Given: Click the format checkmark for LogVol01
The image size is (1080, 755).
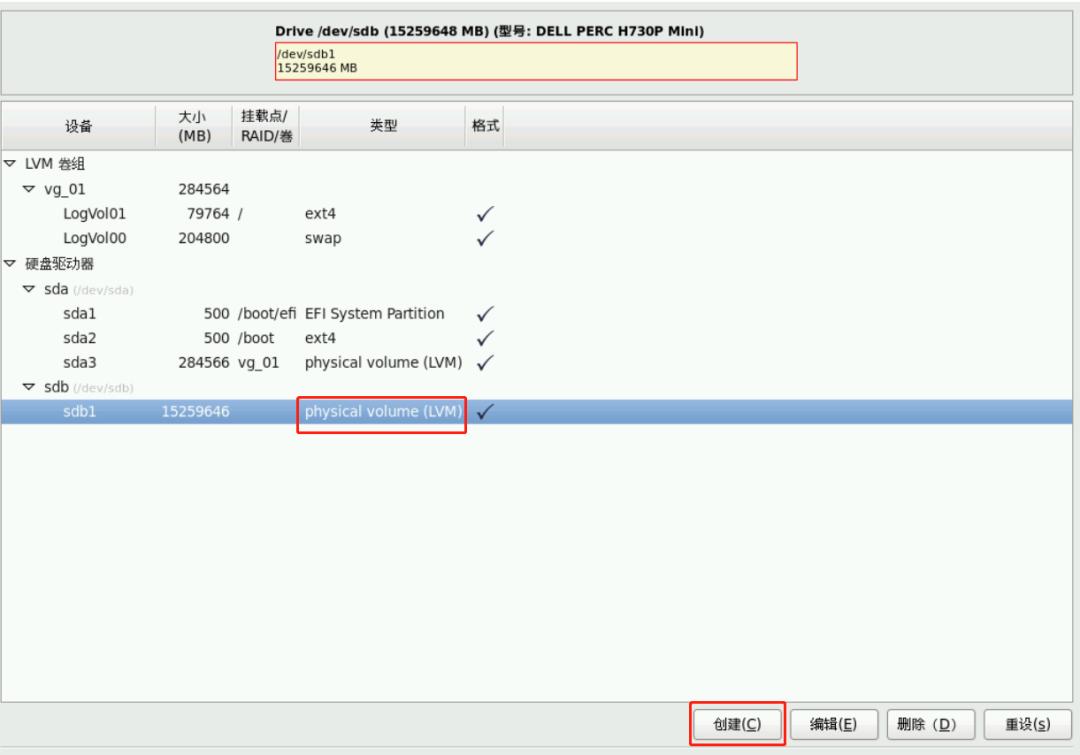Looking at the screenshot, I should coord(485,214).
